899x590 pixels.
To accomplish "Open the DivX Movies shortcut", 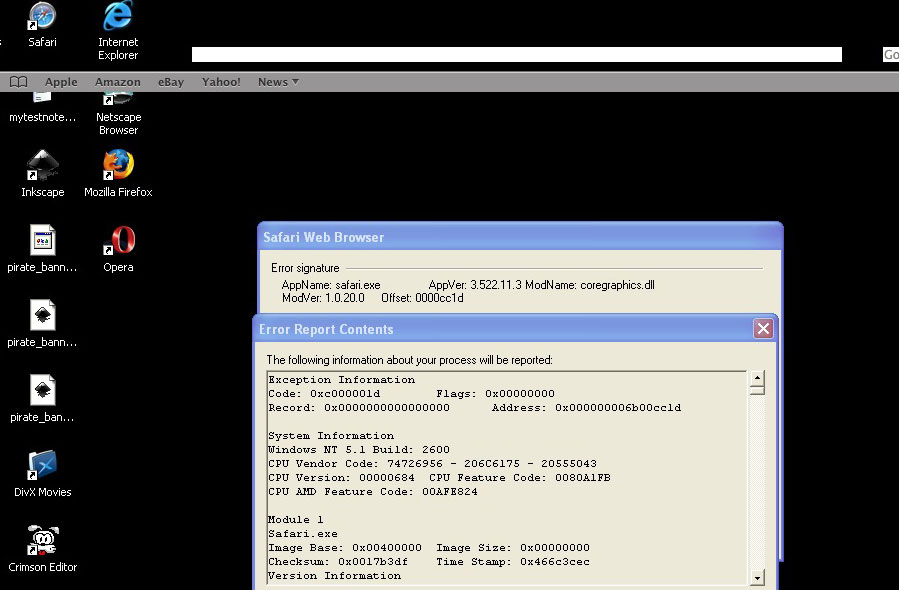I will click(42, 474).
